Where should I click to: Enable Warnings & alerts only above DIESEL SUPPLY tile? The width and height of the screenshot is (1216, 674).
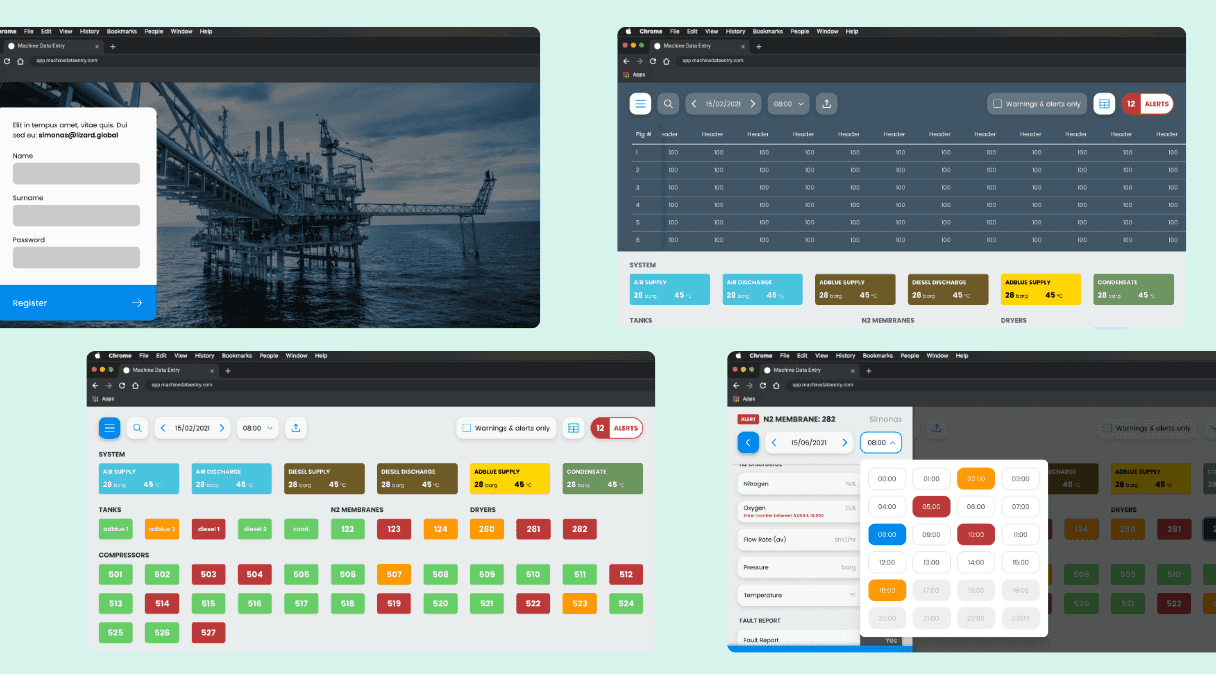click(506, 428)
